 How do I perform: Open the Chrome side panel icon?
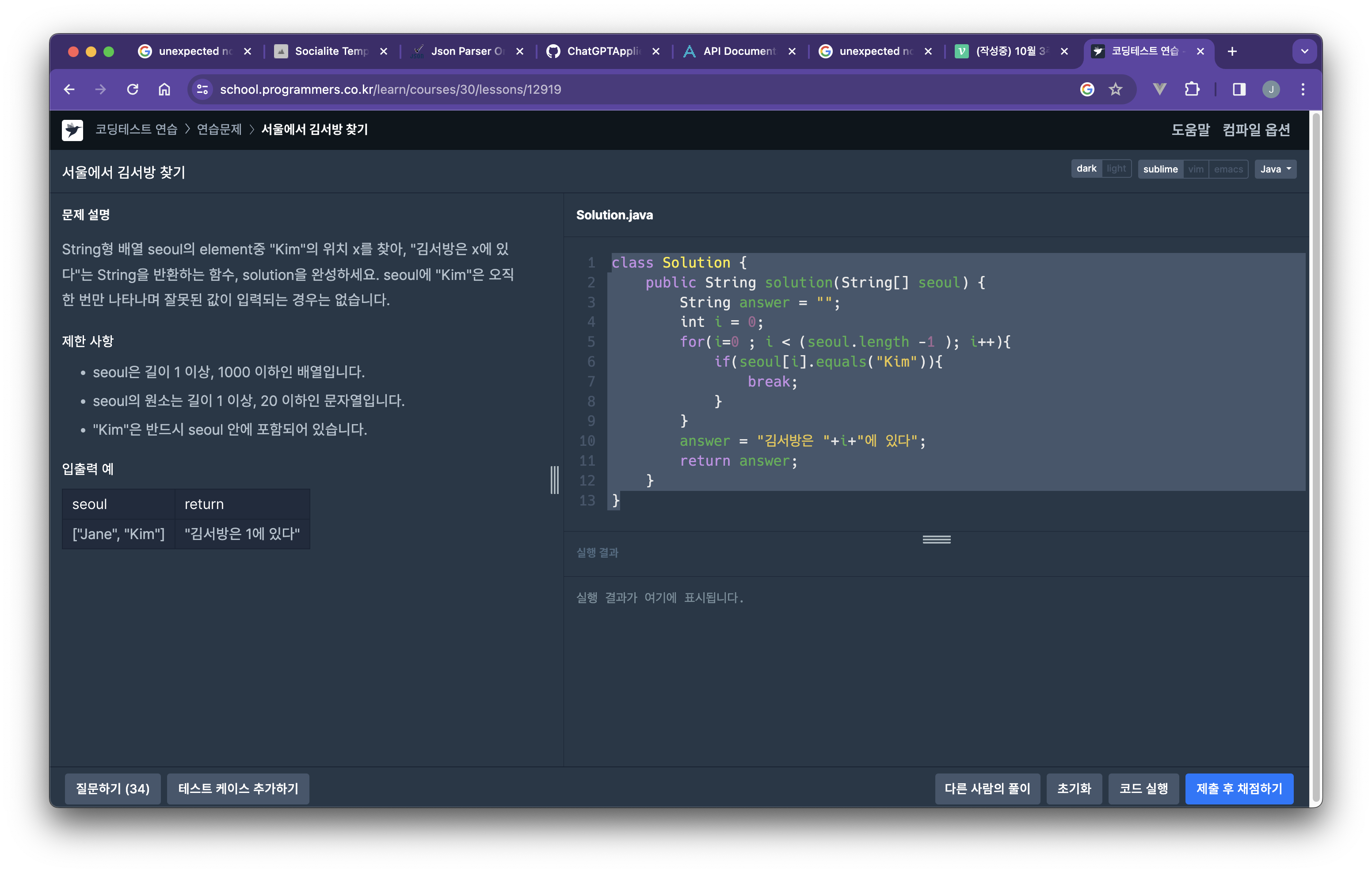click(1239, 89)
